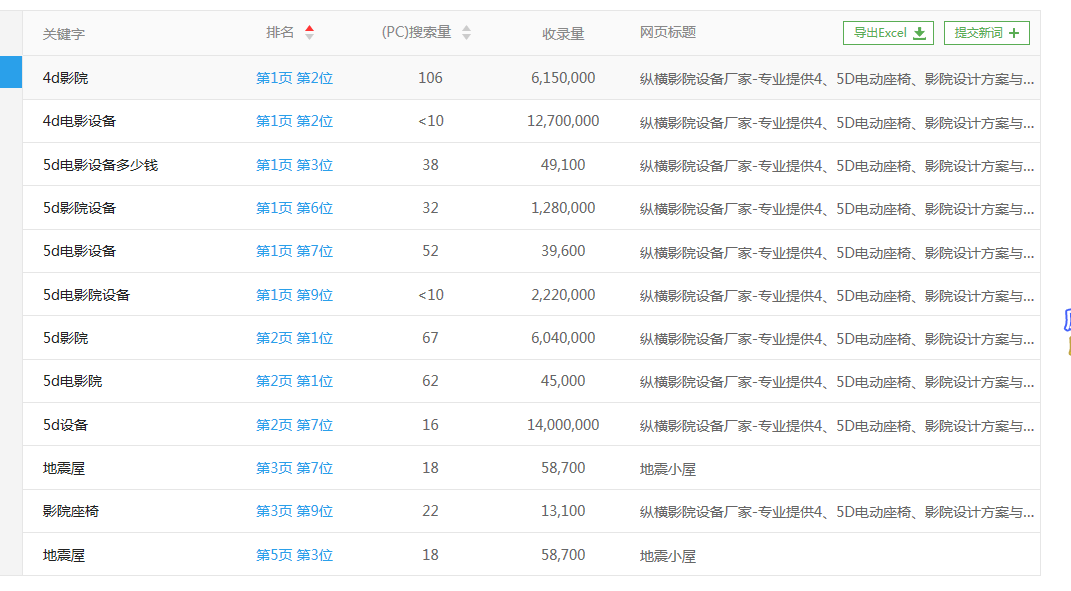Select the 4d影院 keyword cell
Viewport: 1071px width, 591px height.
tap(65, 78)
